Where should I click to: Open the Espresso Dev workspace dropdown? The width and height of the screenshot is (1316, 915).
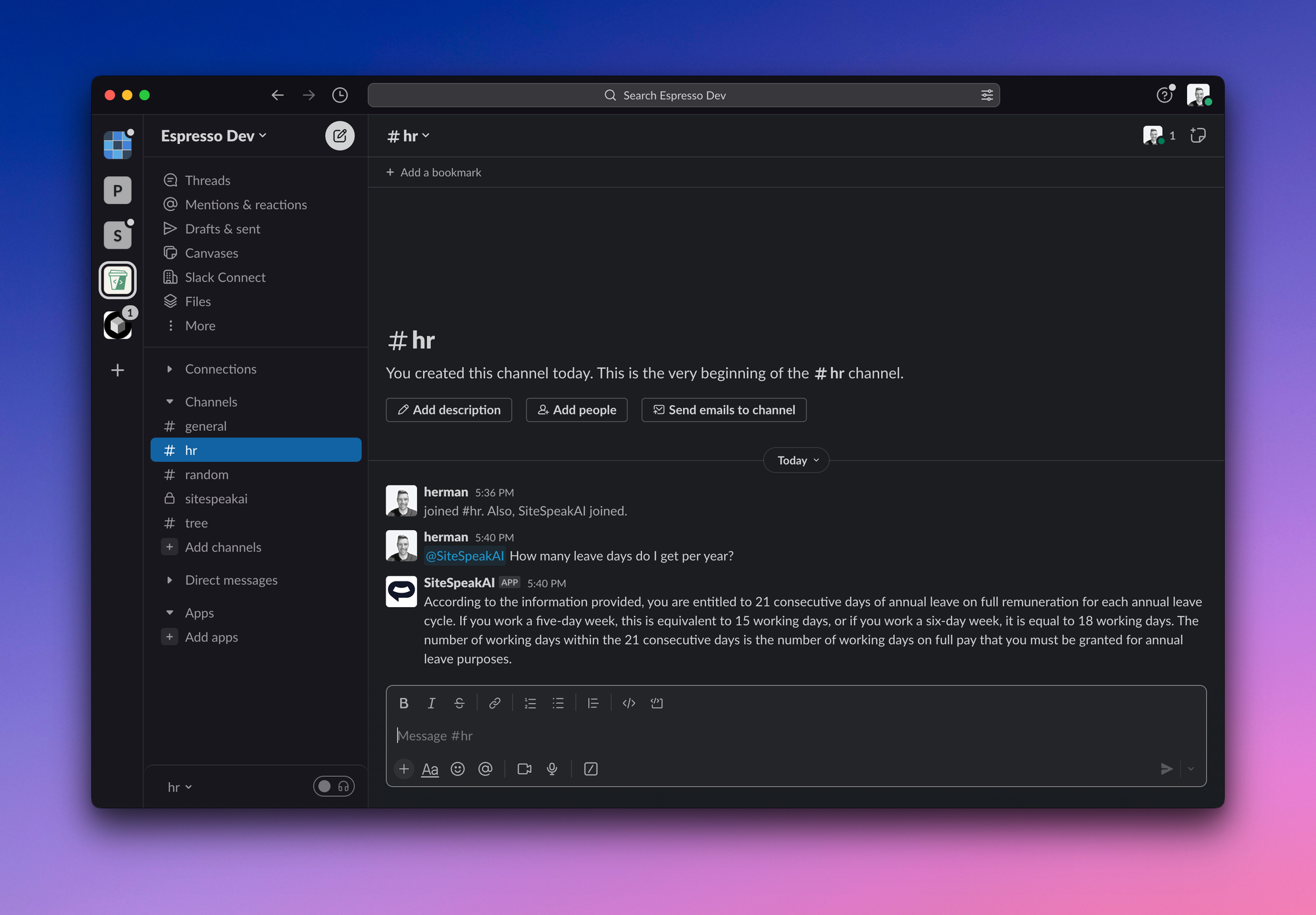coord(213,136)
